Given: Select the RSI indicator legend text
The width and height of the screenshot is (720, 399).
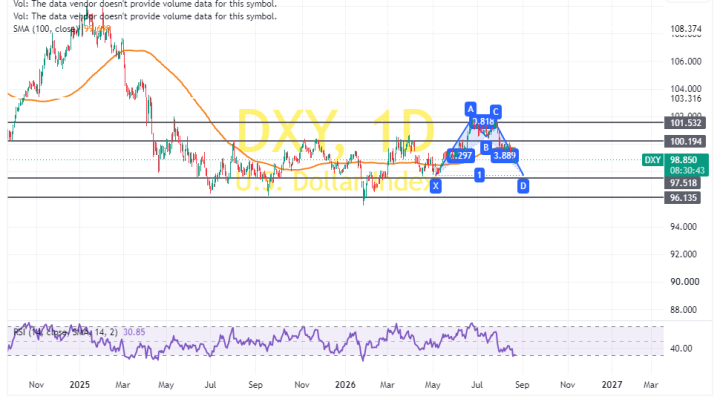Looking at the screenshot, I should pyautogui.click(x=79, y=332).
